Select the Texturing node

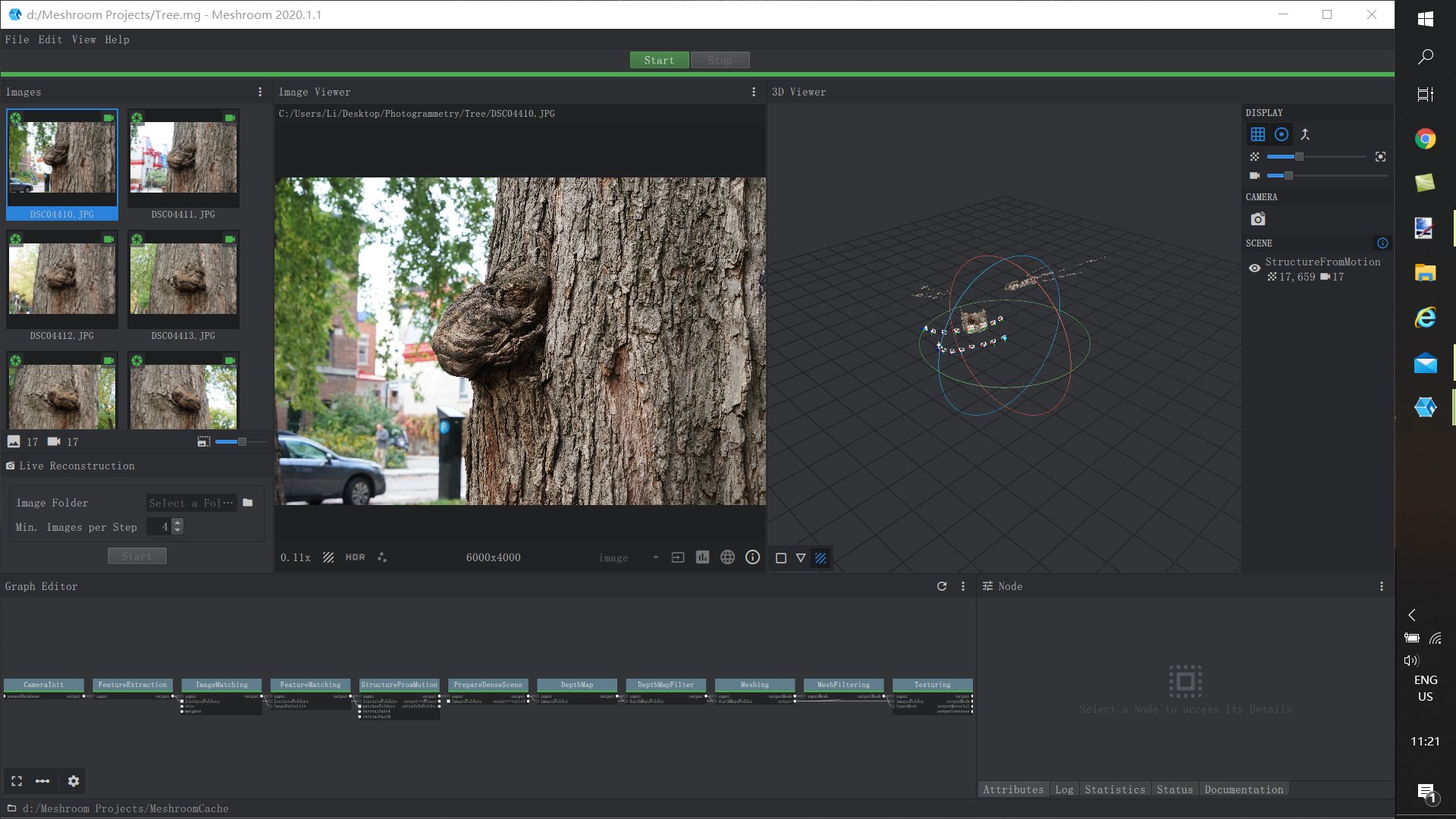click(x=932, y=685)
